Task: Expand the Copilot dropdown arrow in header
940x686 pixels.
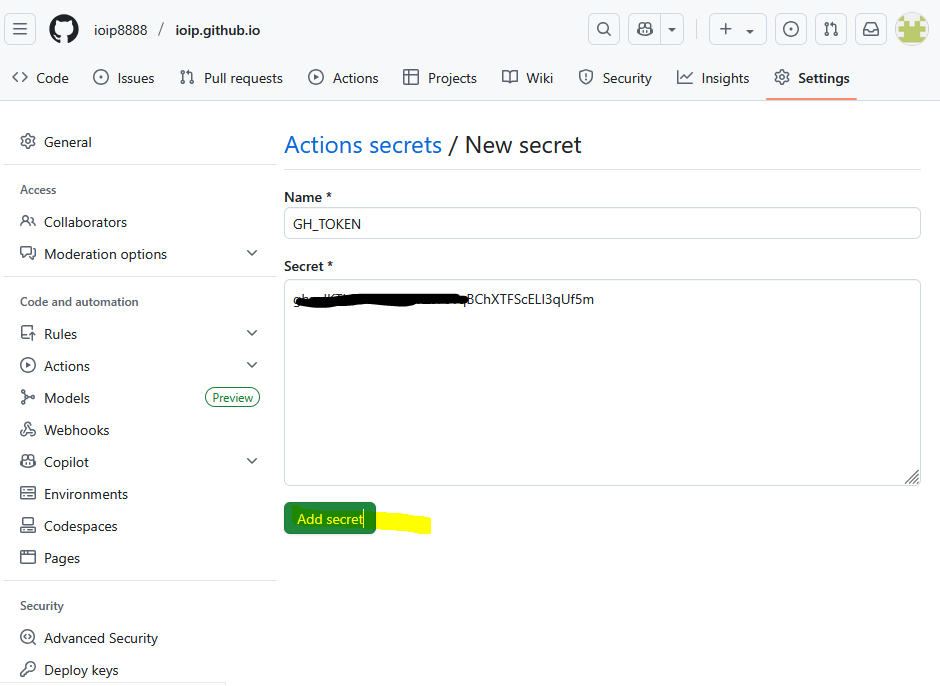Action: (x=672, y=29)
